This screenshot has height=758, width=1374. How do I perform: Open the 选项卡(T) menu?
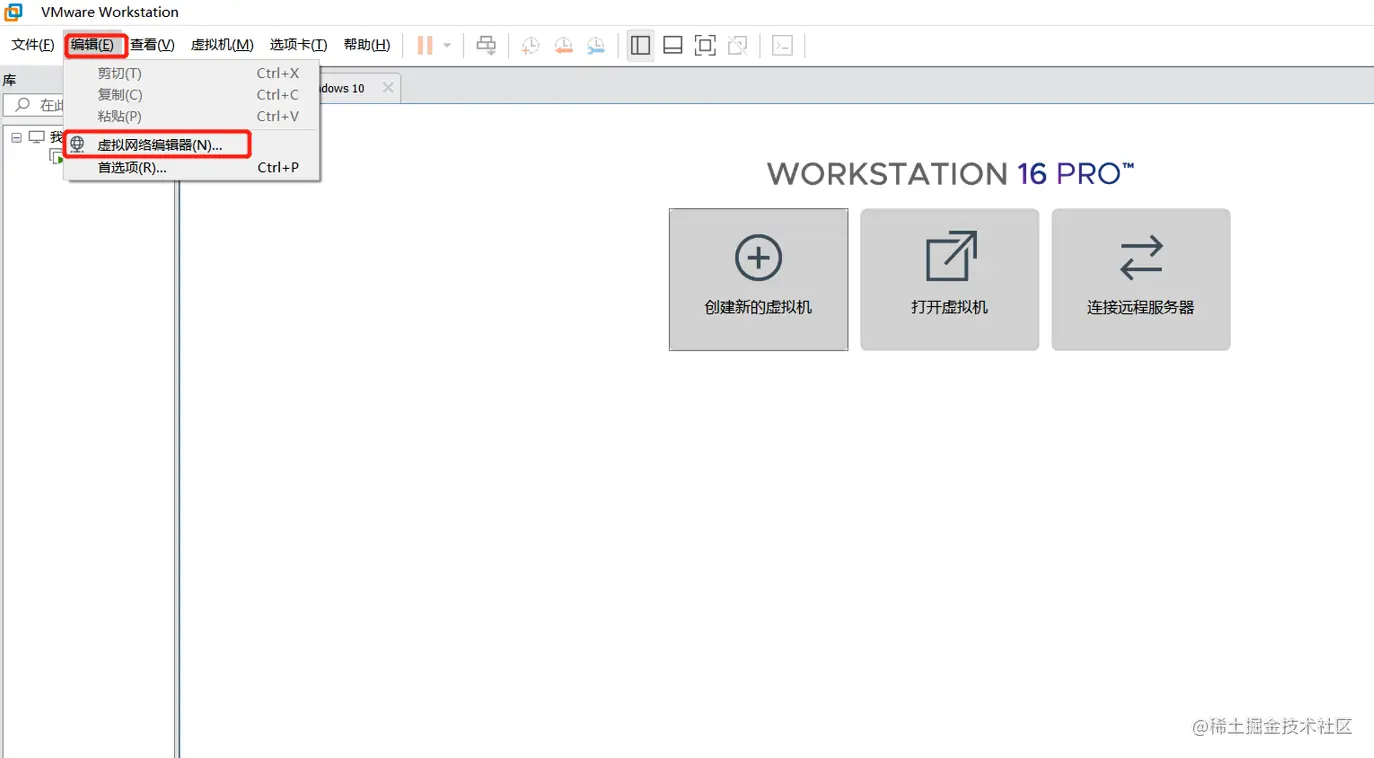298,45
